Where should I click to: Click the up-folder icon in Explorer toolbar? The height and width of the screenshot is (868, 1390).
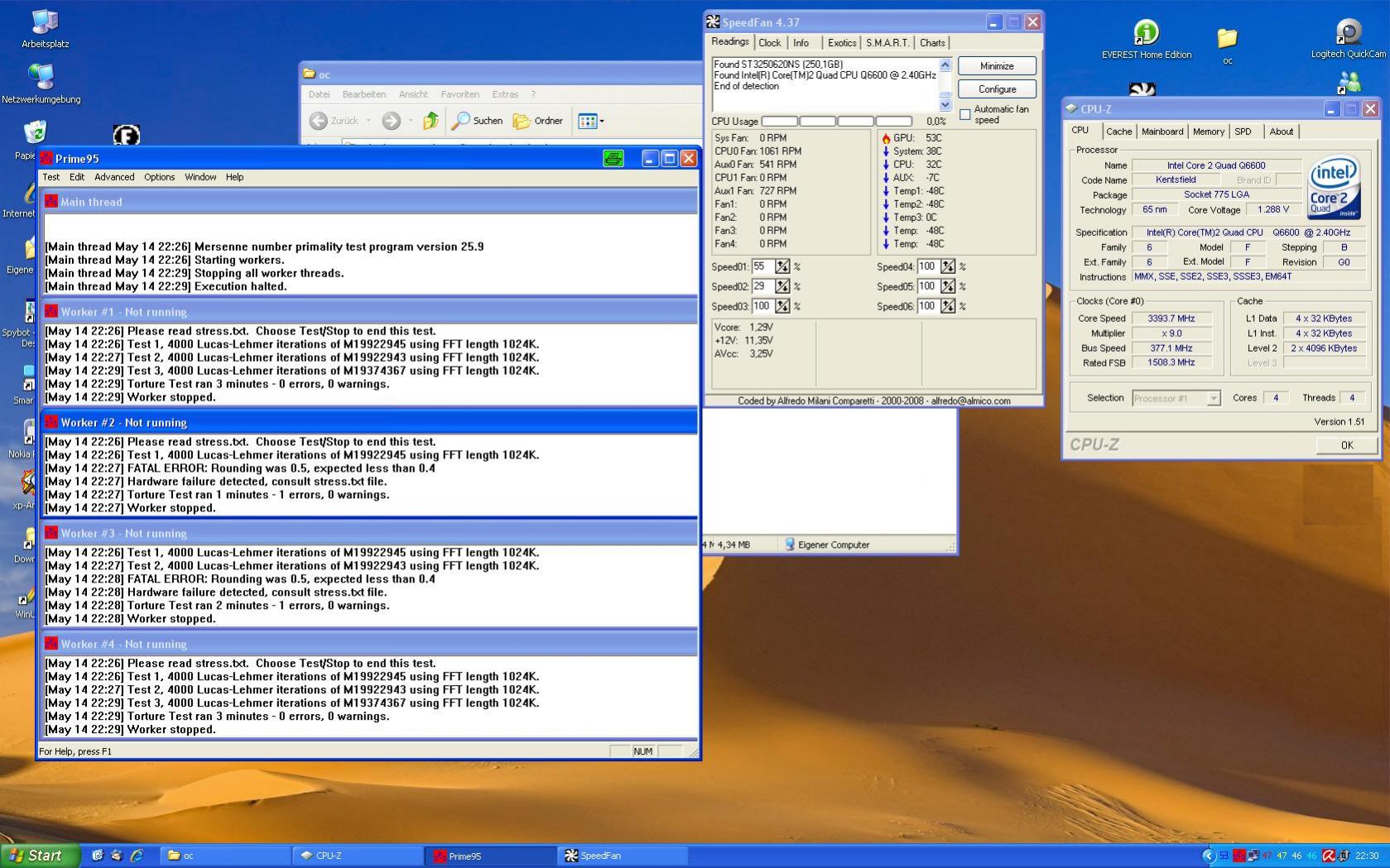pos(430,121)
